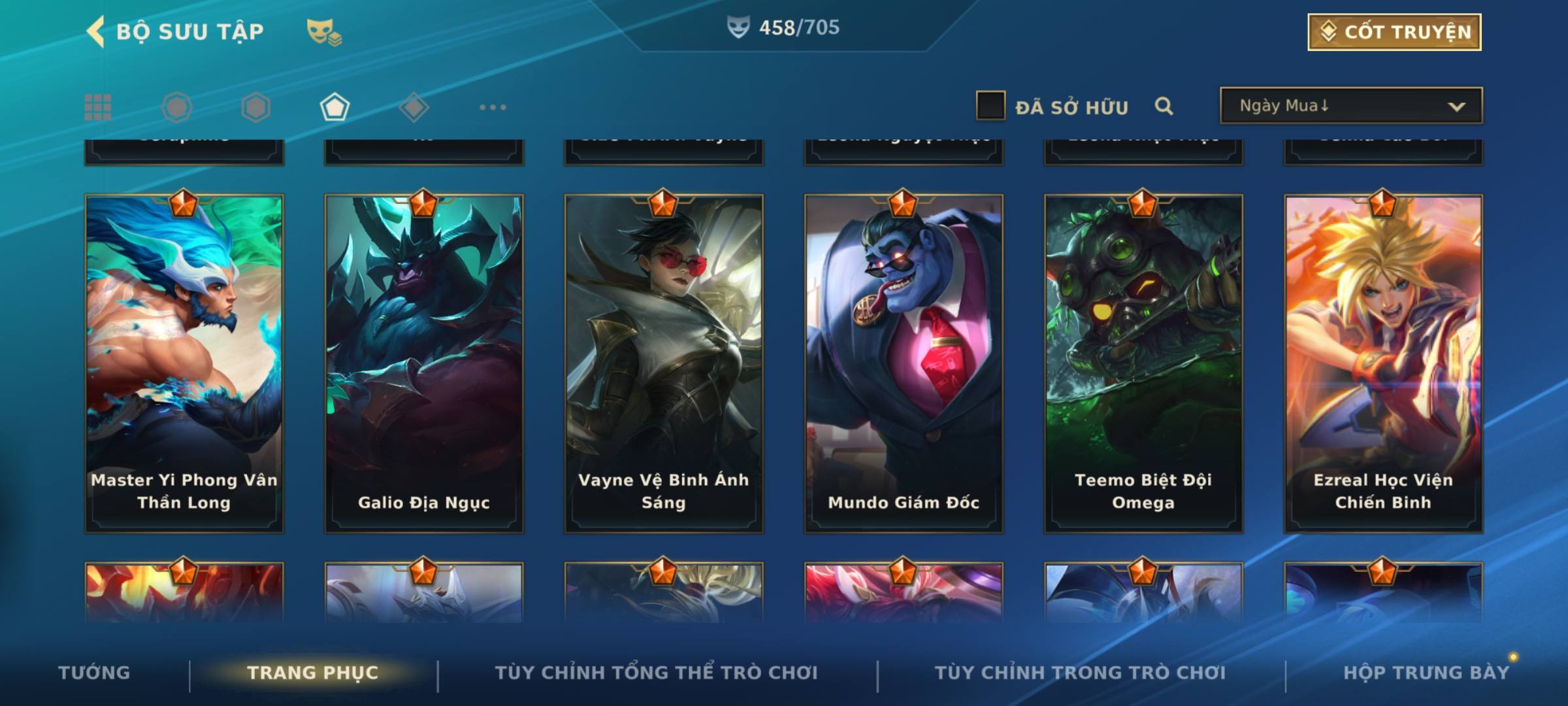This screenshot has width=1568, height=706.
Task: Choose the diamond rarity filter icon
Action: [x=414, y=107]
